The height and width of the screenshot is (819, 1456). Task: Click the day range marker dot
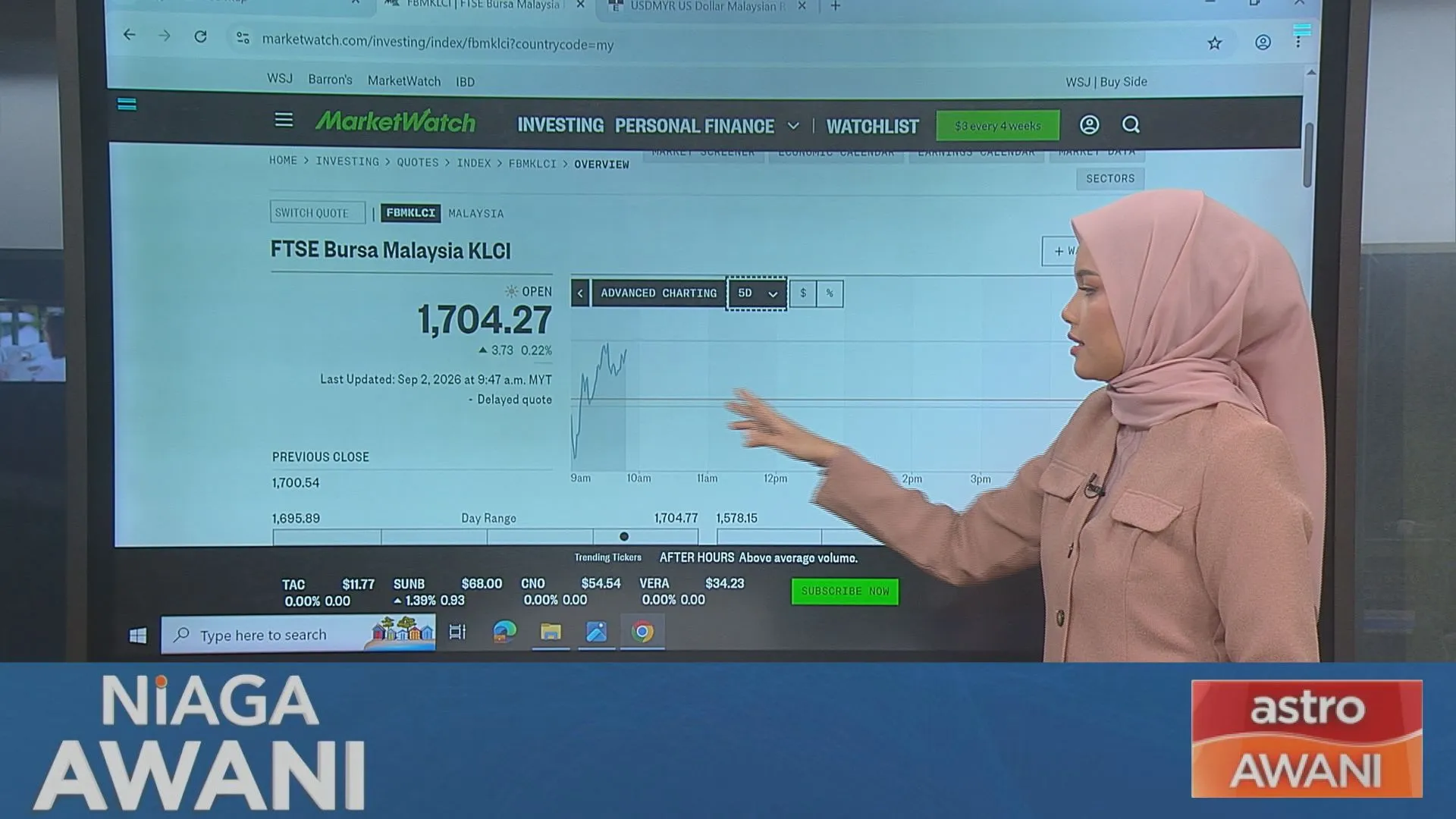click(624, 536)
